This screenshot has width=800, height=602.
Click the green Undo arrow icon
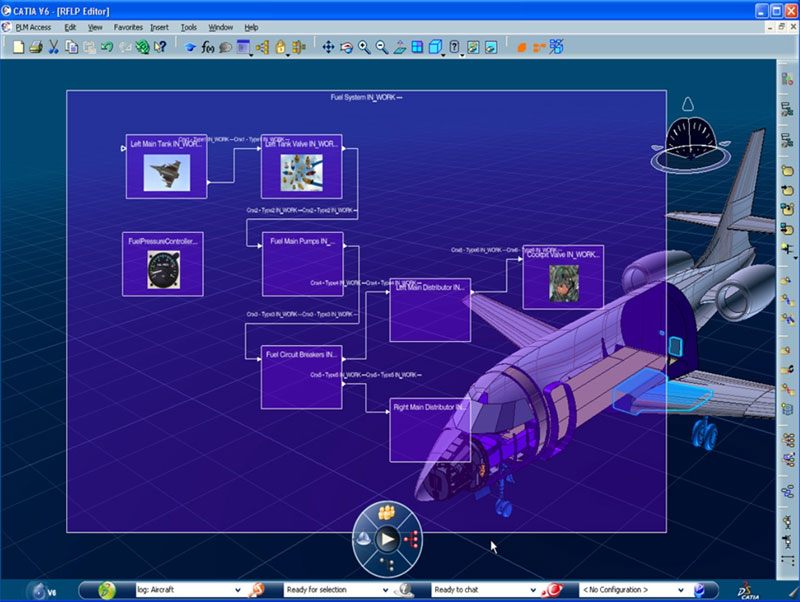click(x=107, y=47)
